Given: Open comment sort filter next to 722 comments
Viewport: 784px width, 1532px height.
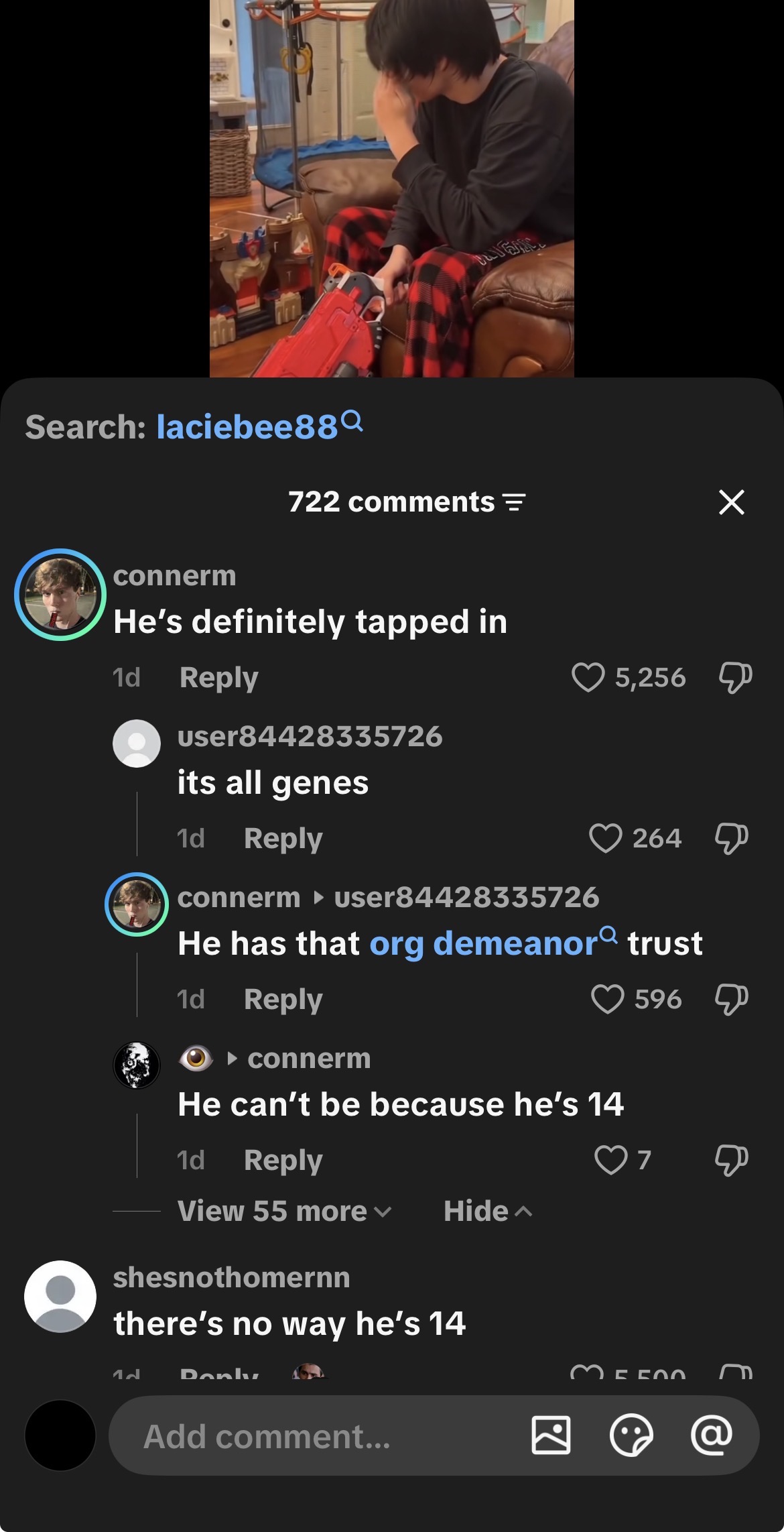Looking at the screenshot, I should (x=515, y=502).
